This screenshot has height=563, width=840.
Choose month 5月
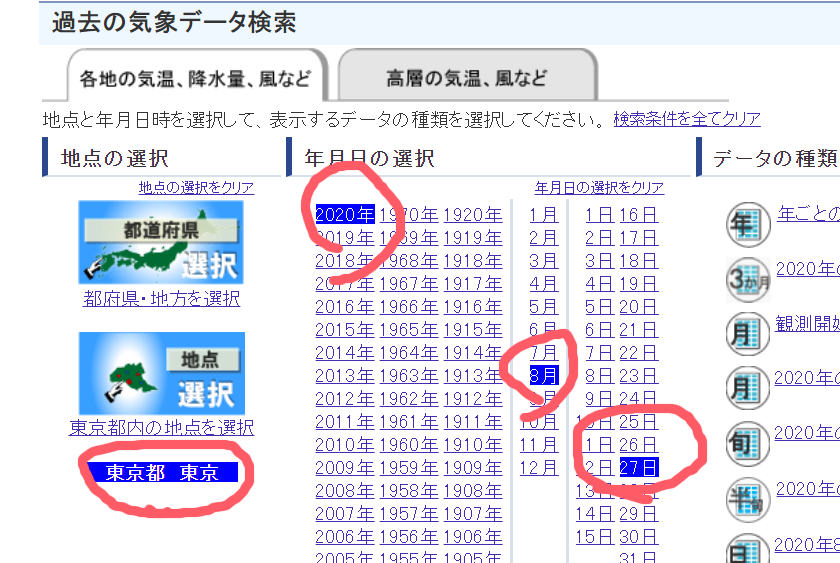tap(544, 307)
